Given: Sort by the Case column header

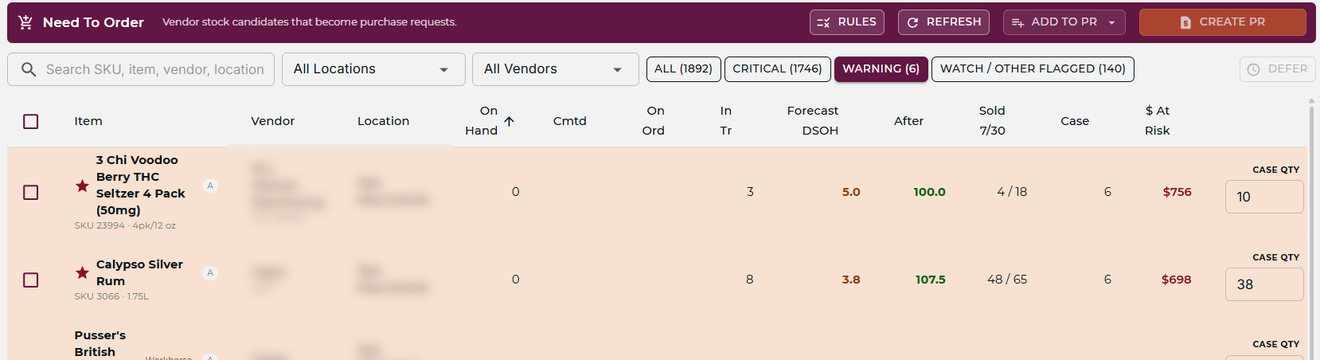Looking at the screenshot, I should pos(1075,121).
